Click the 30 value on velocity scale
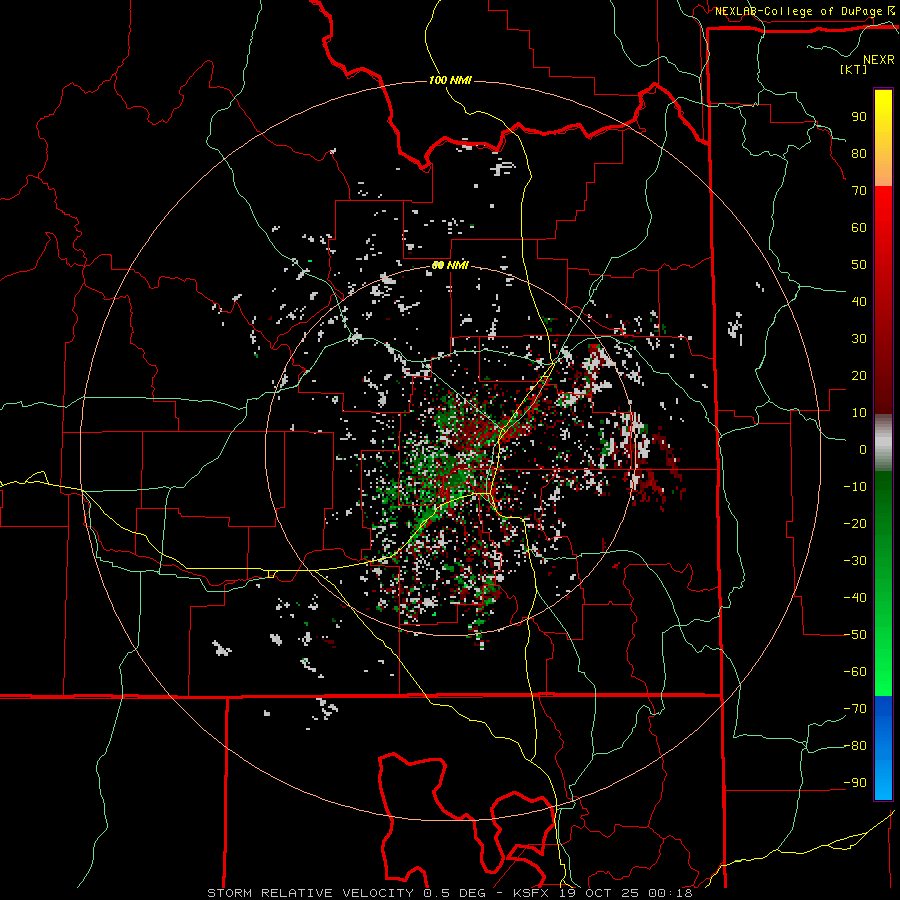This screenshot has height=900, width=900. [x=859, y=339]
